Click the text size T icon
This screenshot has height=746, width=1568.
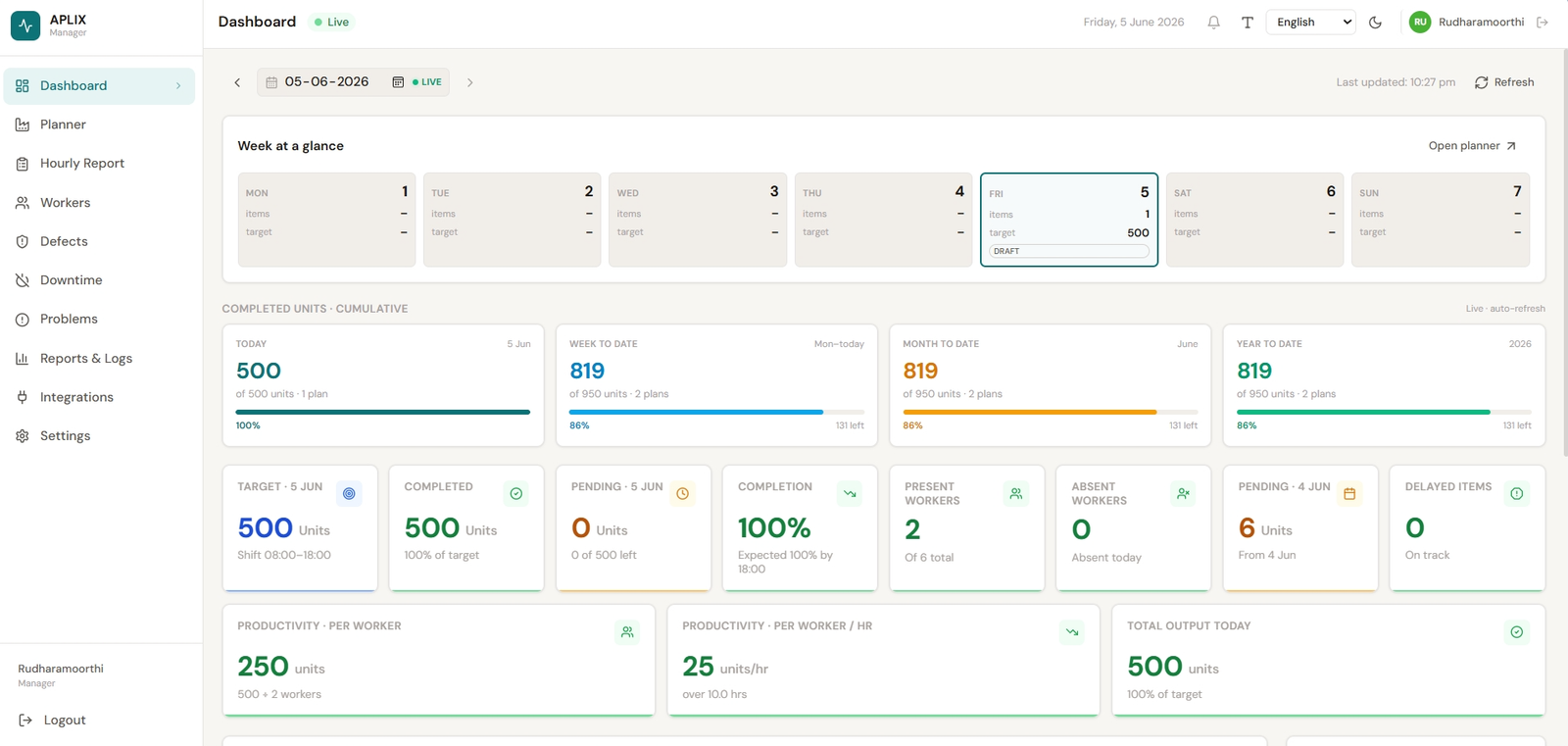pos(1248,23)
